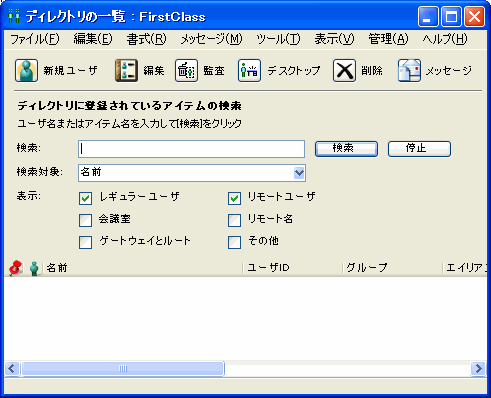Open the 表示(V) menu

point(334,39)
